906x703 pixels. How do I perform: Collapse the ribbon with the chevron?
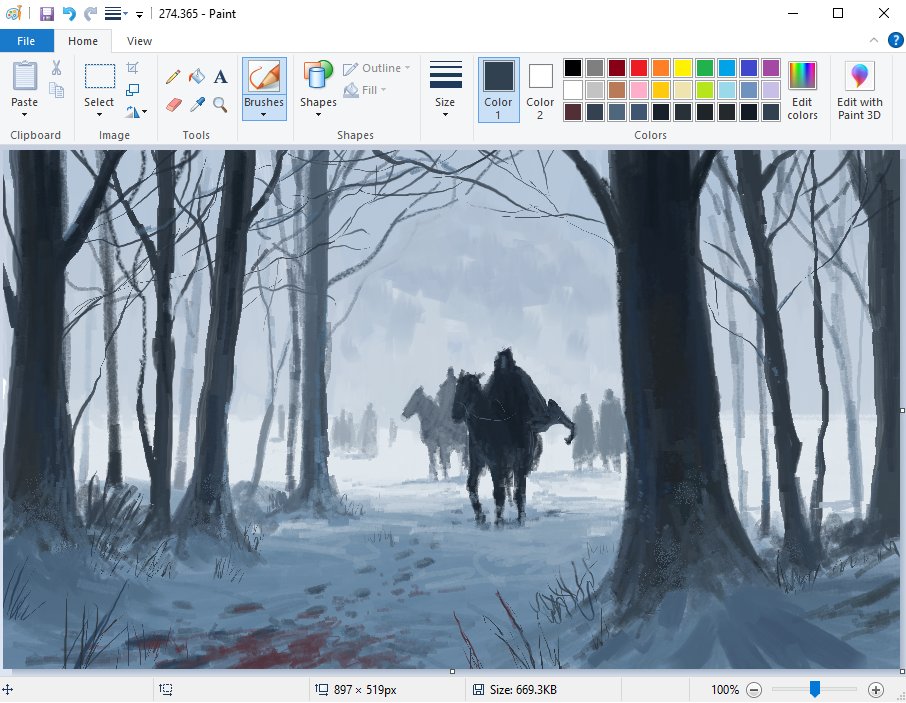point(873,40)
